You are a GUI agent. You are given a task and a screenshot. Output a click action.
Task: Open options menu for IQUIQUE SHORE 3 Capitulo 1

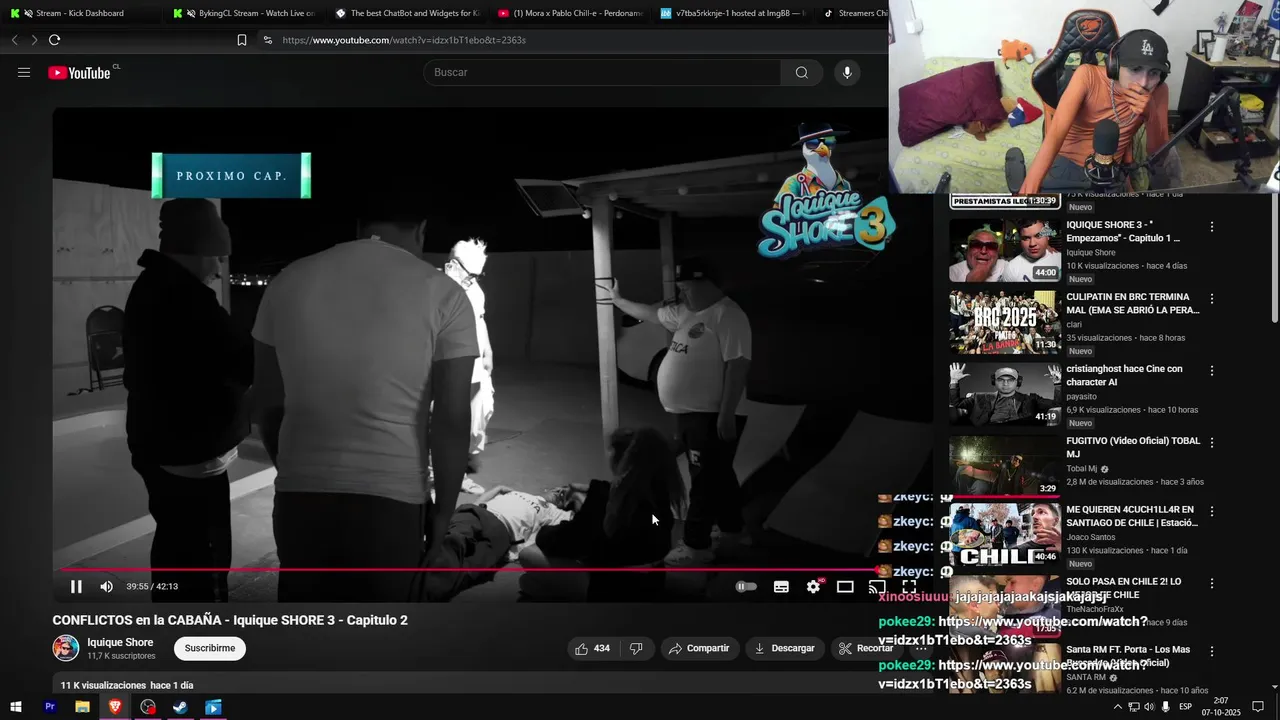pos(1212,227)
